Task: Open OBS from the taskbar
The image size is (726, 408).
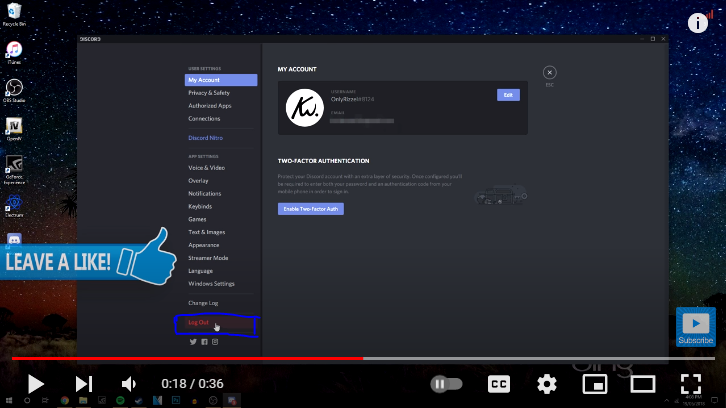Action: click(x=213, y=401)
